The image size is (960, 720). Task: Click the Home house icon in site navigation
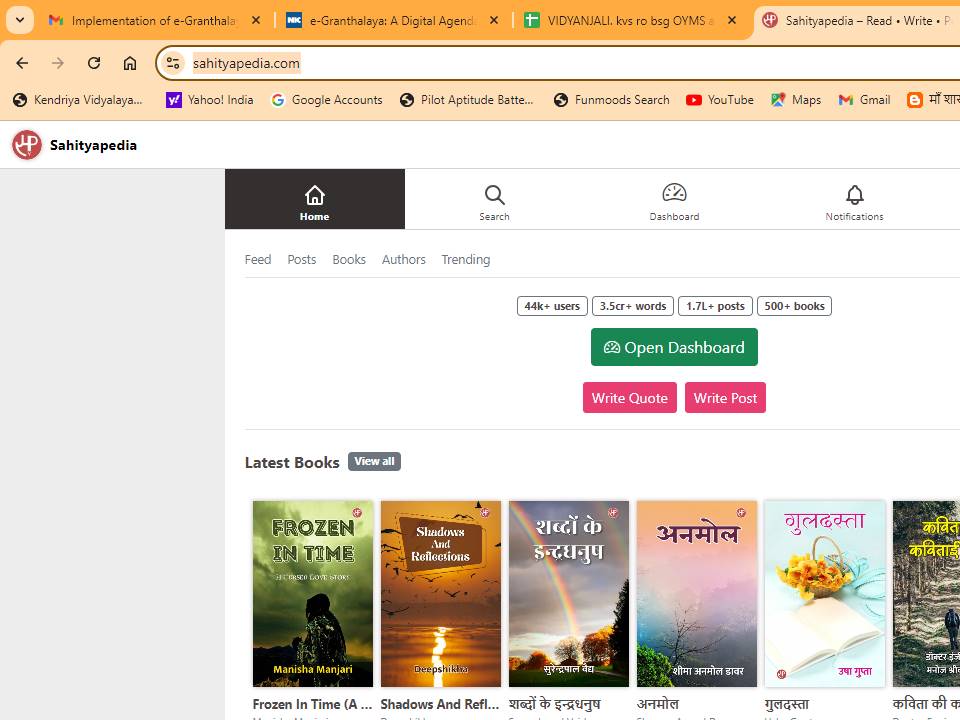point(314,194)
